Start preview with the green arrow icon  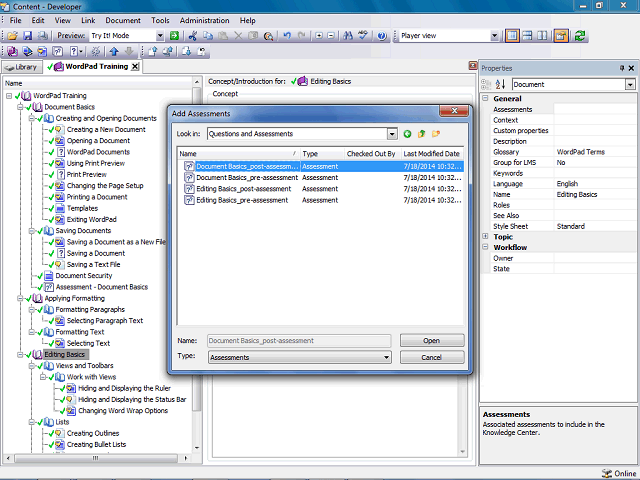(174, 36)
